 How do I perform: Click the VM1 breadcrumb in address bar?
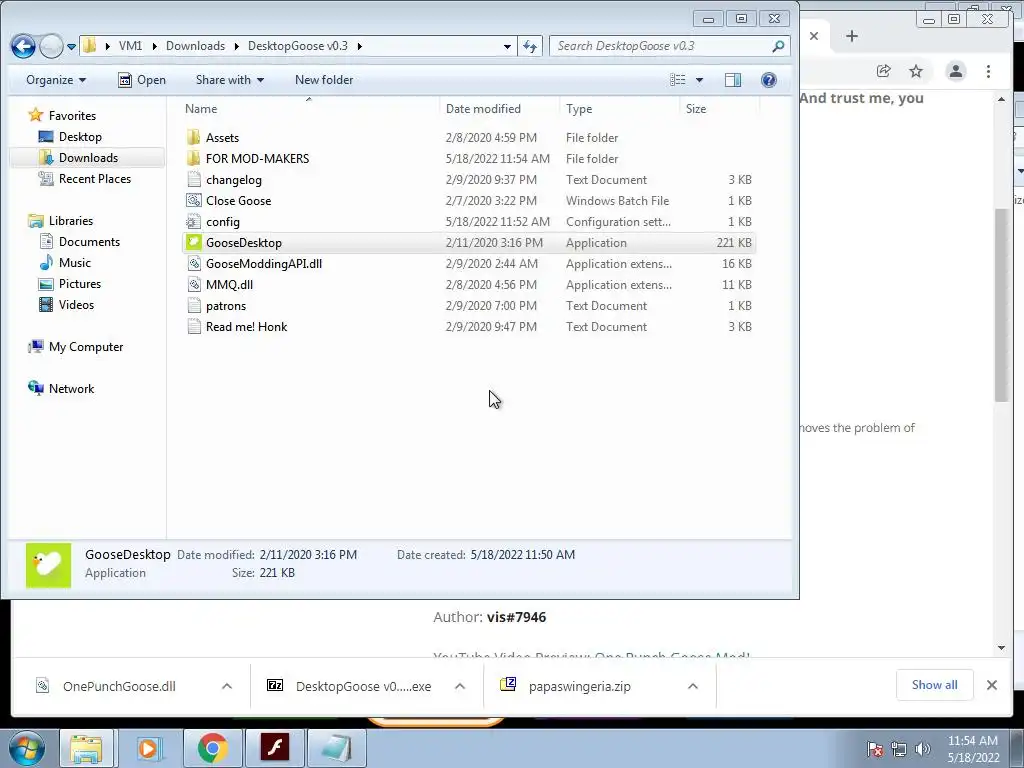point(130,46)
